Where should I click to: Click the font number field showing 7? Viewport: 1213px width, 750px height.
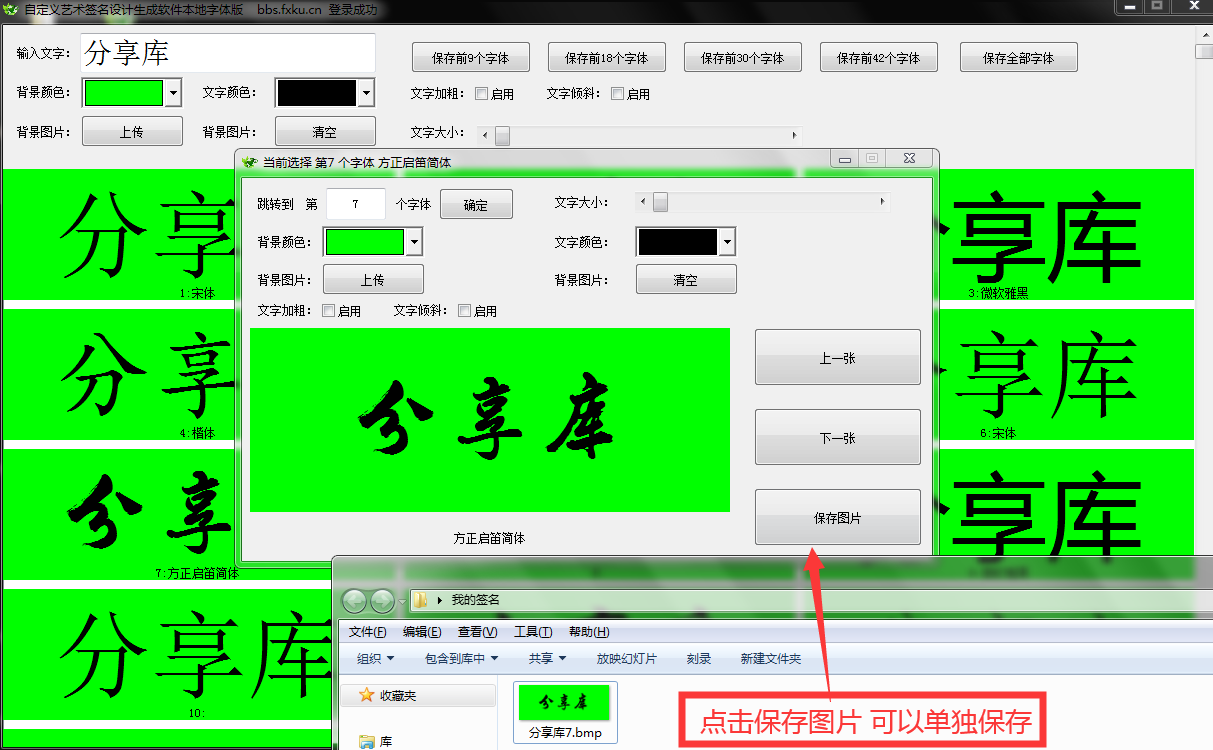click(356, 204)
